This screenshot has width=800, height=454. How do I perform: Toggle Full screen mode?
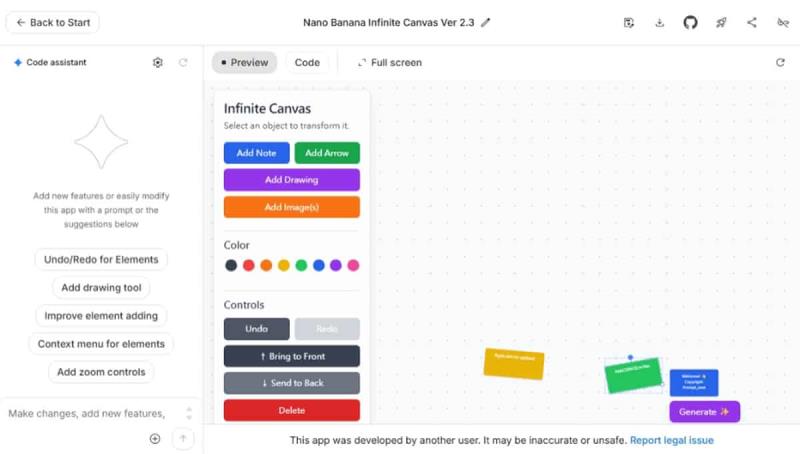tap(389, 62)
